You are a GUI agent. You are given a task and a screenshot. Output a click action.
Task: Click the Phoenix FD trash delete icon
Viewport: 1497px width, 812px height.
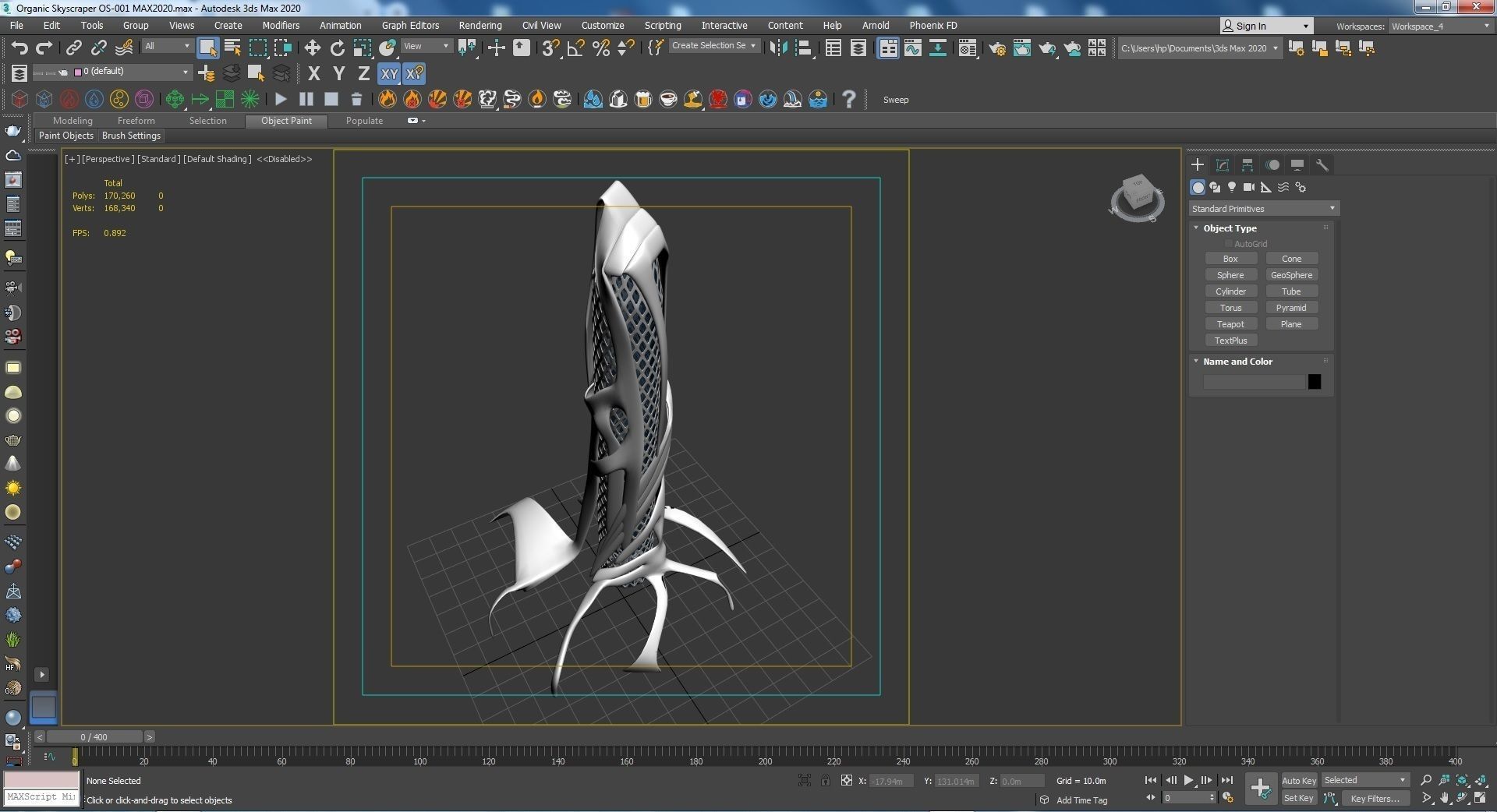(x=356, y=99)
